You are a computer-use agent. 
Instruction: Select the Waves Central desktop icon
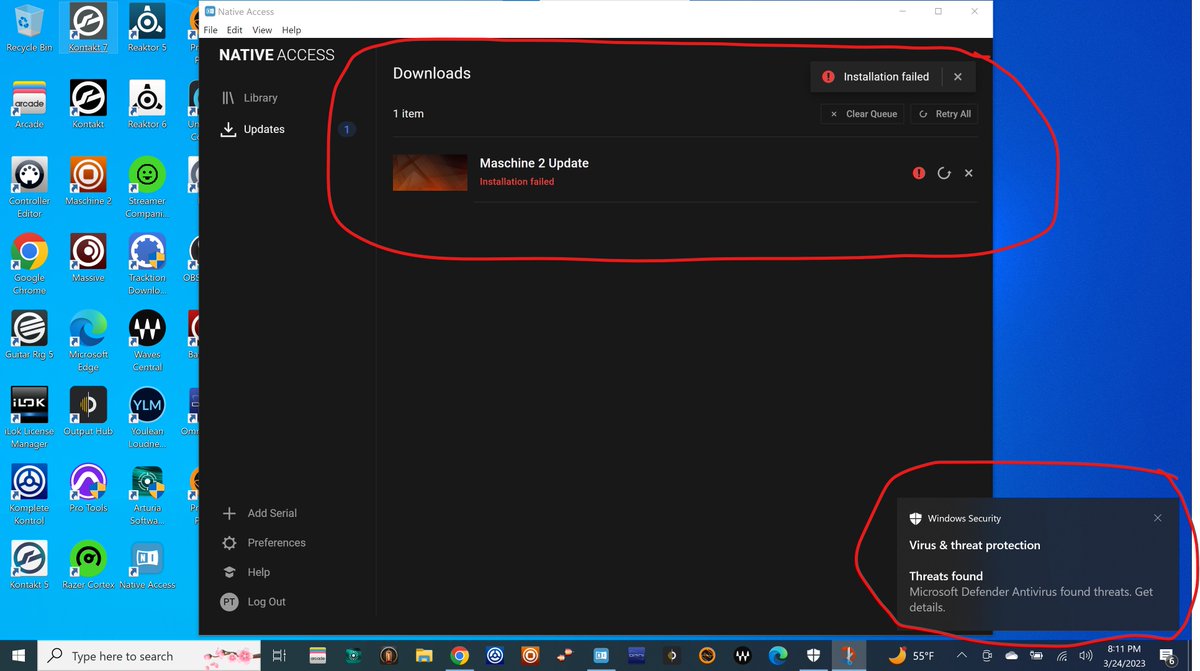tap(147, 341)
